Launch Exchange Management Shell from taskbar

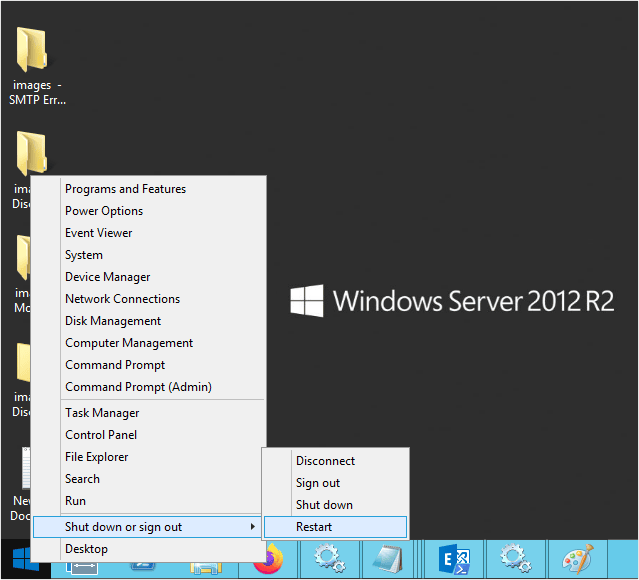454,558
